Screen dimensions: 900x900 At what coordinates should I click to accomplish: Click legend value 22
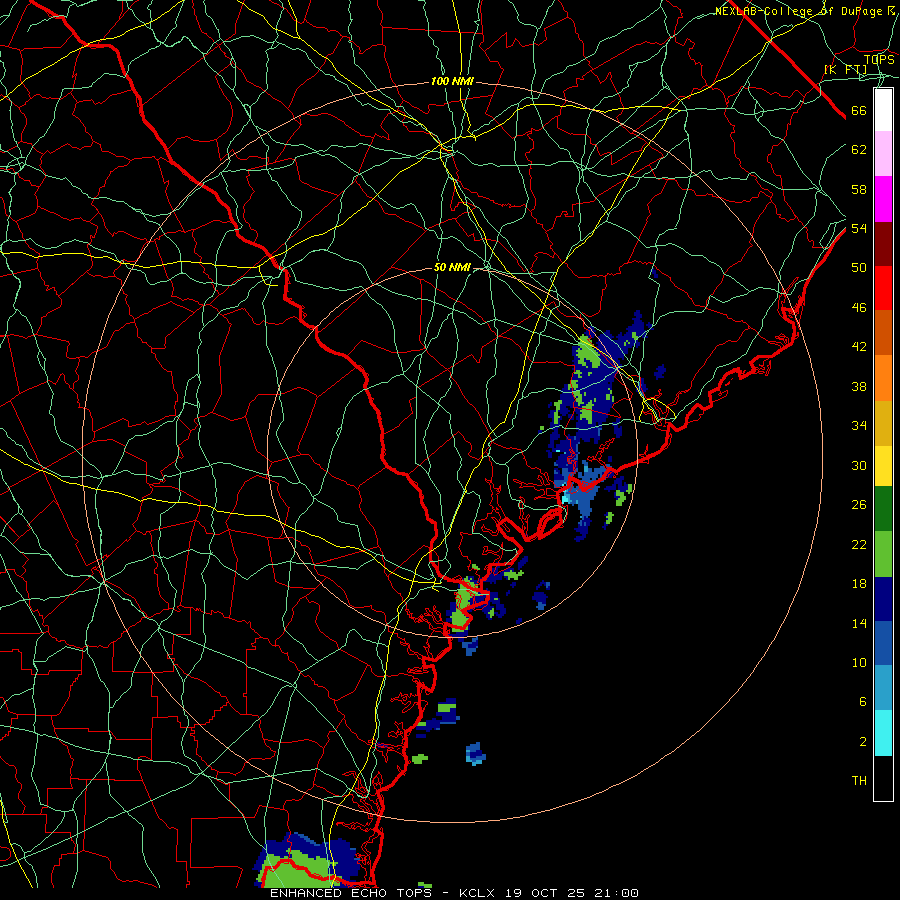click(859, 544)
